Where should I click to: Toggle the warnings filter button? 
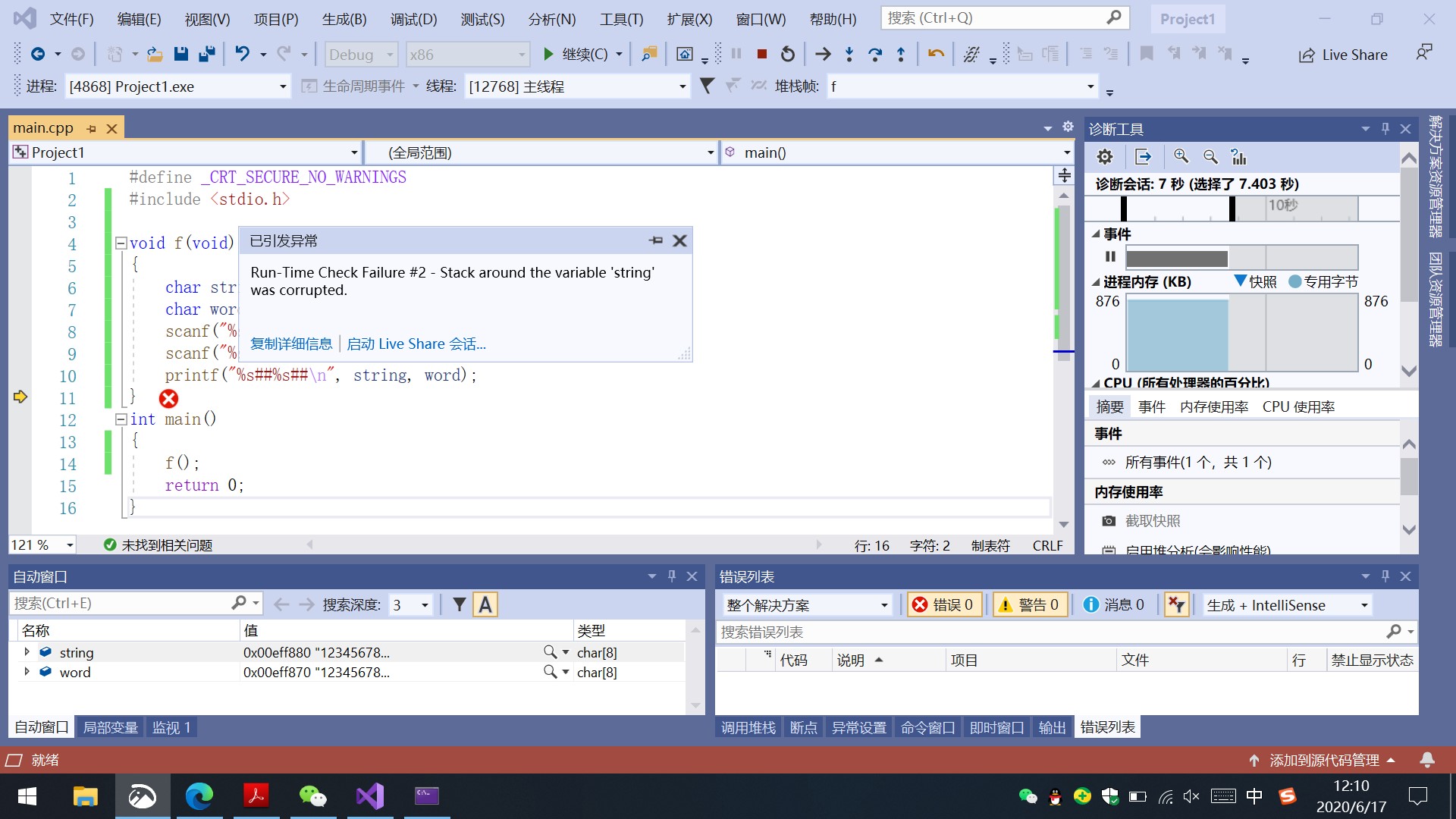1029,604
